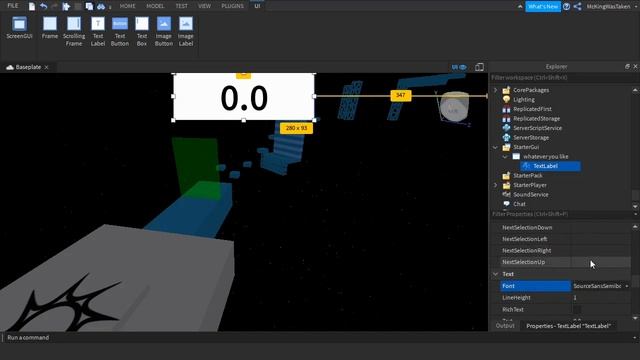Toggle the RichText checkbox
Image resolution: width=640 pixels, height=360 pixels.
point(577,310)
